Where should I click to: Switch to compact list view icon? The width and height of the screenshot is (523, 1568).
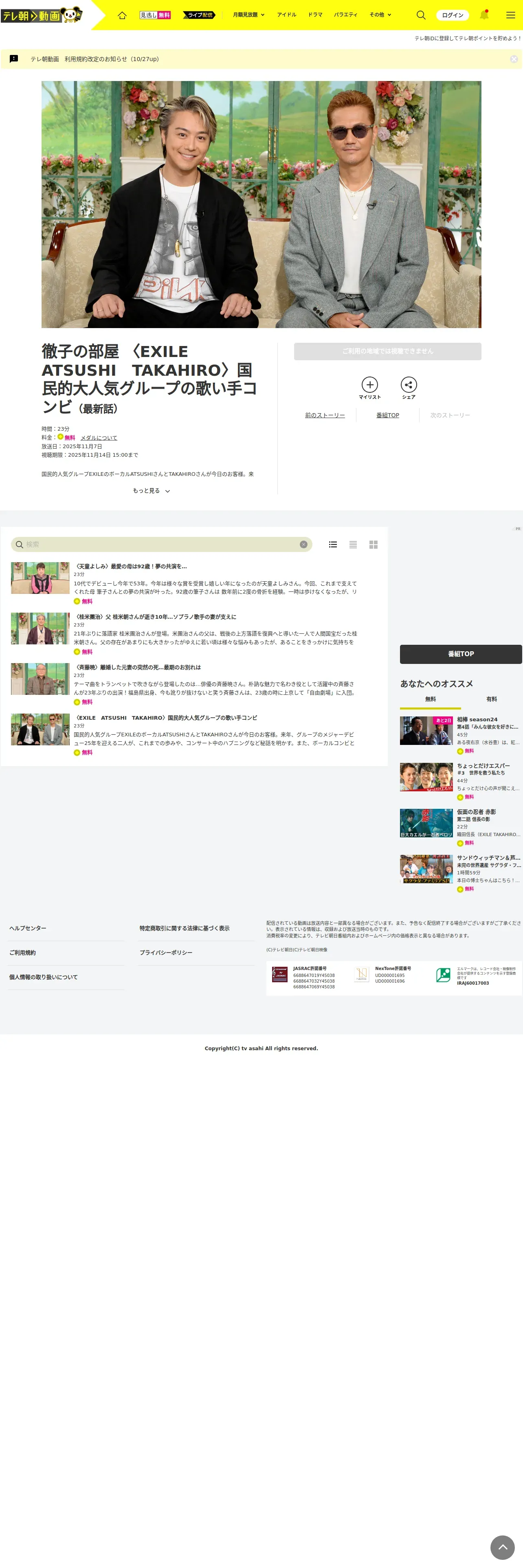click(353, 544)
